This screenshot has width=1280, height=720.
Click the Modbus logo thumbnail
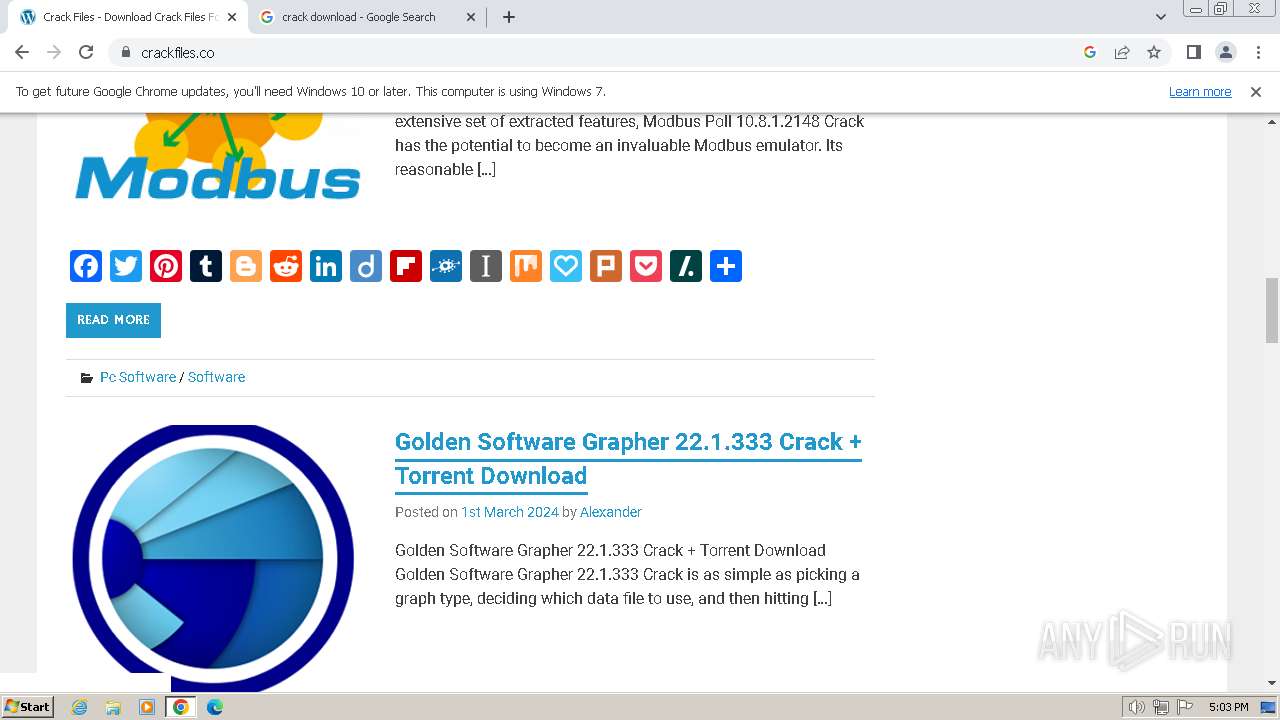click(x=217, y=157)
